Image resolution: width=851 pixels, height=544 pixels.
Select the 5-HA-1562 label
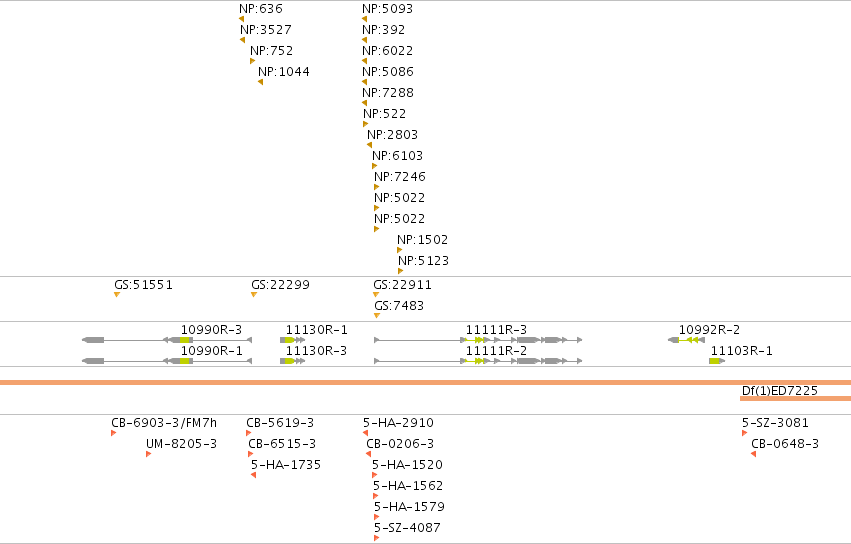tap(408, 486)
